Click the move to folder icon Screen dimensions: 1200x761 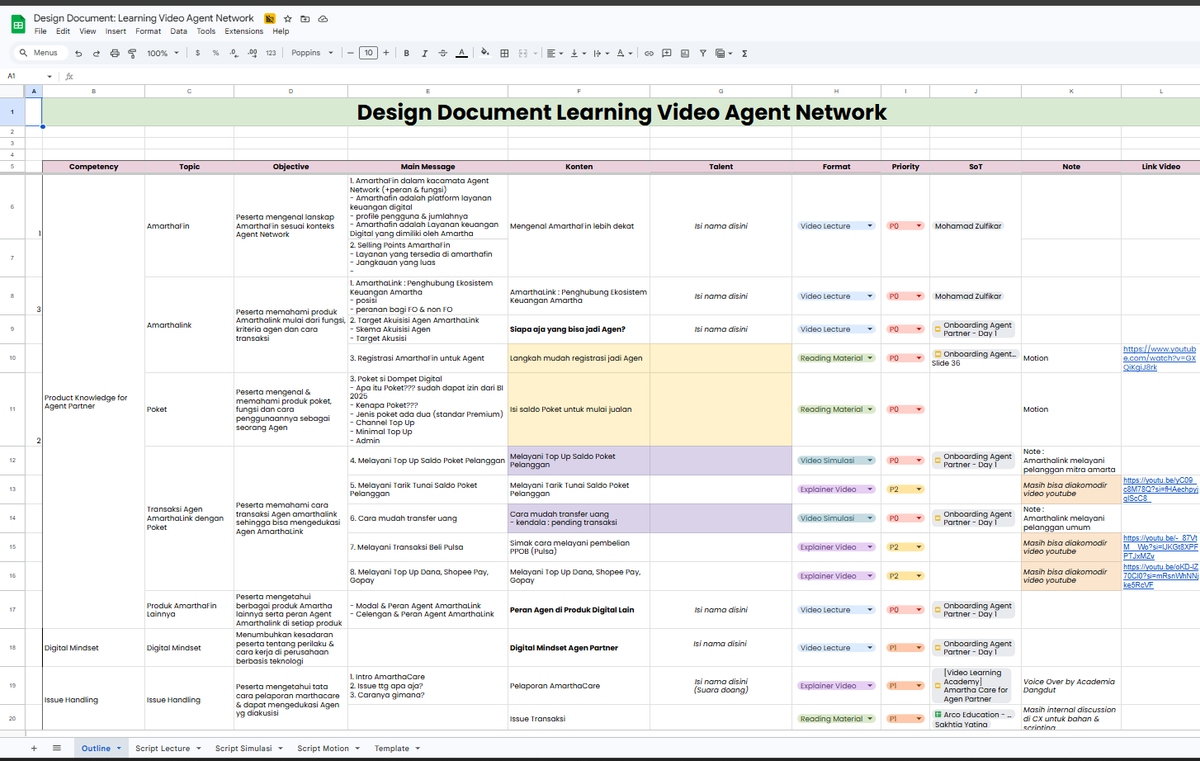tap(305, 19)
